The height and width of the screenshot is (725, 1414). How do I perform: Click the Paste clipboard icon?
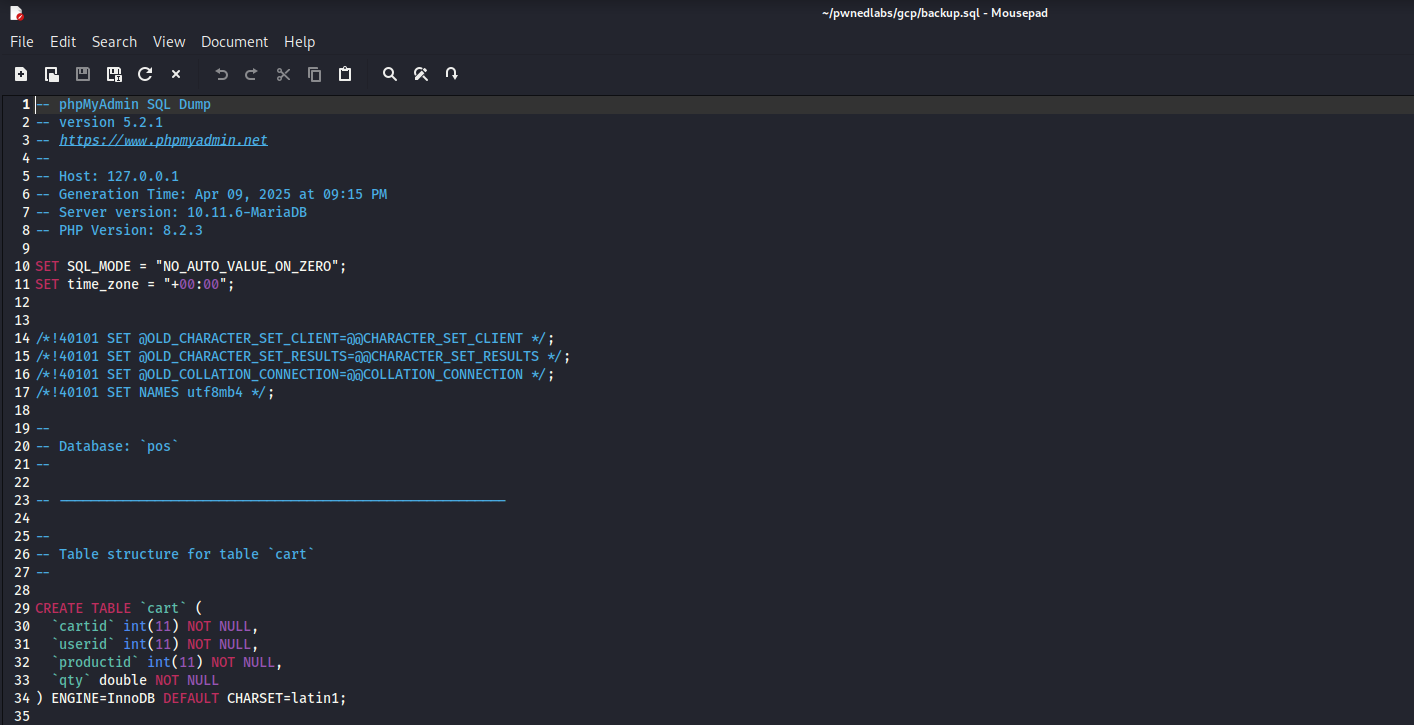[345, 74]
